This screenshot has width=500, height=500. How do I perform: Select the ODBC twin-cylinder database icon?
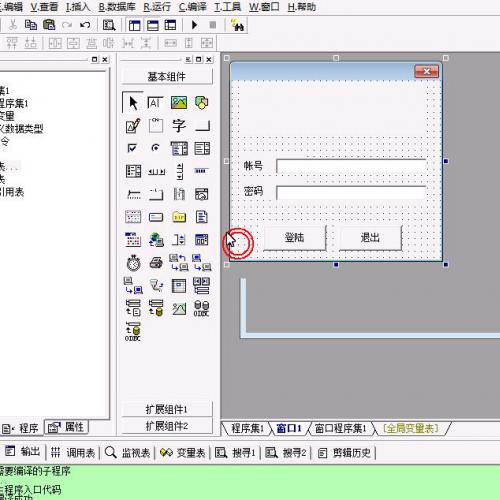click(x=201, y=308)
